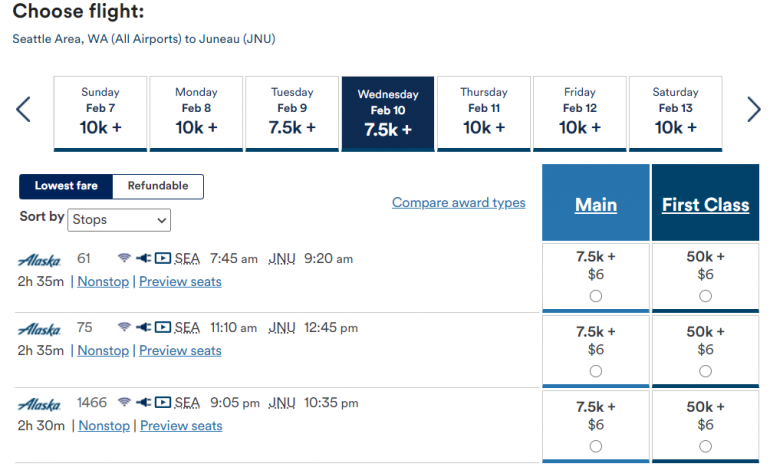Open the Compare award types link
Image resolution: width=770 pixels, height=467 pixels.
[458, 203]
